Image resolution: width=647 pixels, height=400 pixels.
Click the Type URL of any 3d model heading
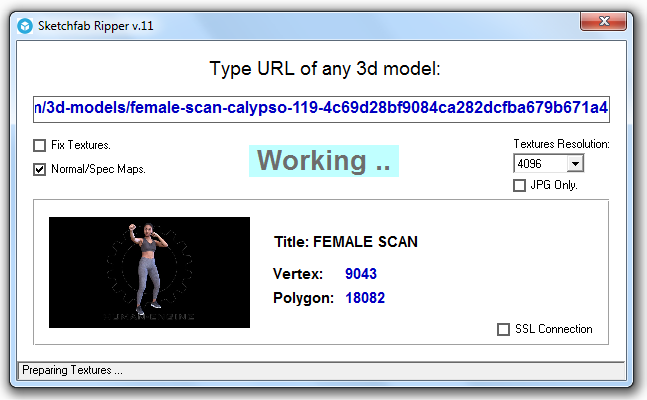tap(324, 69)
